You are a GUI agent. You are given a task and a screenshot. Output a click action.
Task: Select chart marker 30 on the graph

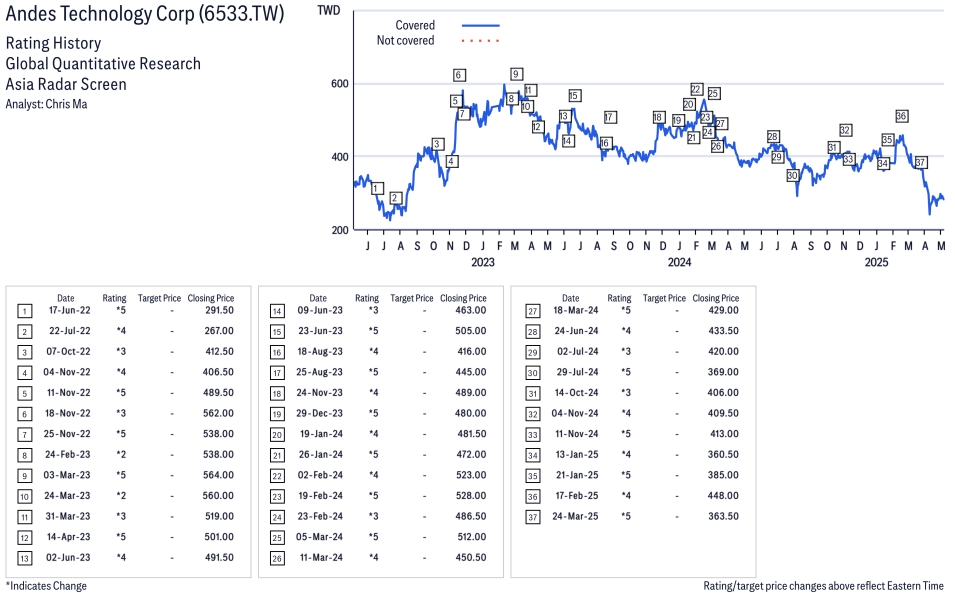tap(792, 175)
